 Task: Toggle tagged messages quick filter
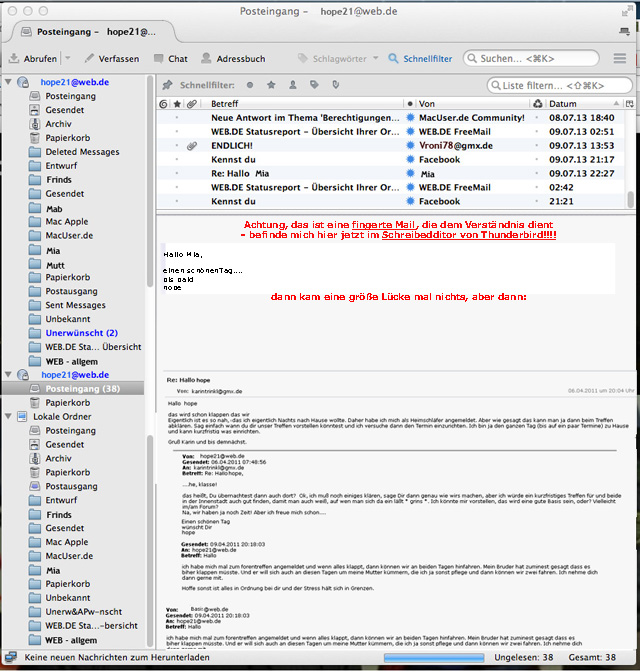tap(314, 85)
